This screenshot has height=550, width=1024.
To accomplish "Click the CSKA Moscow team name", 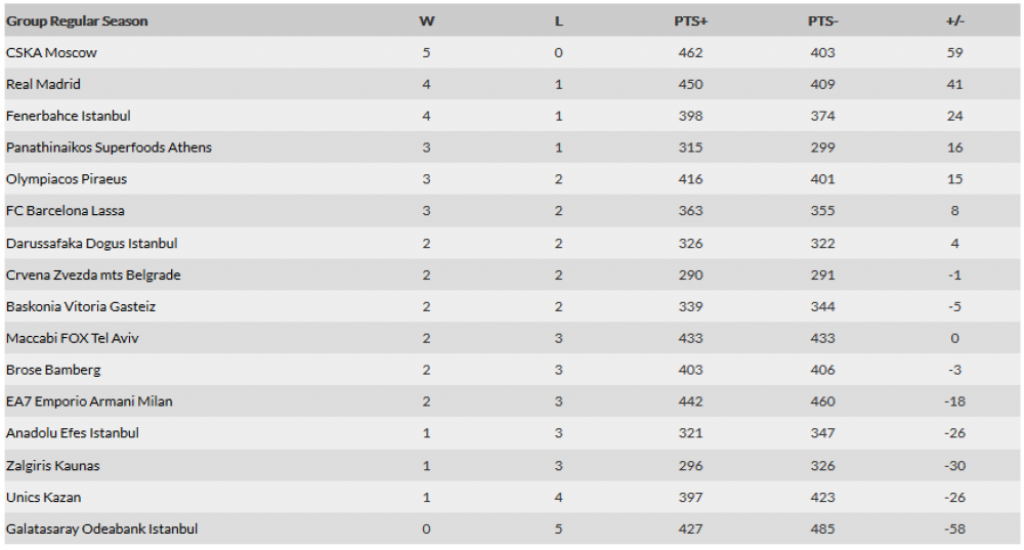I will pyautogui.click(x=51, y=52).
